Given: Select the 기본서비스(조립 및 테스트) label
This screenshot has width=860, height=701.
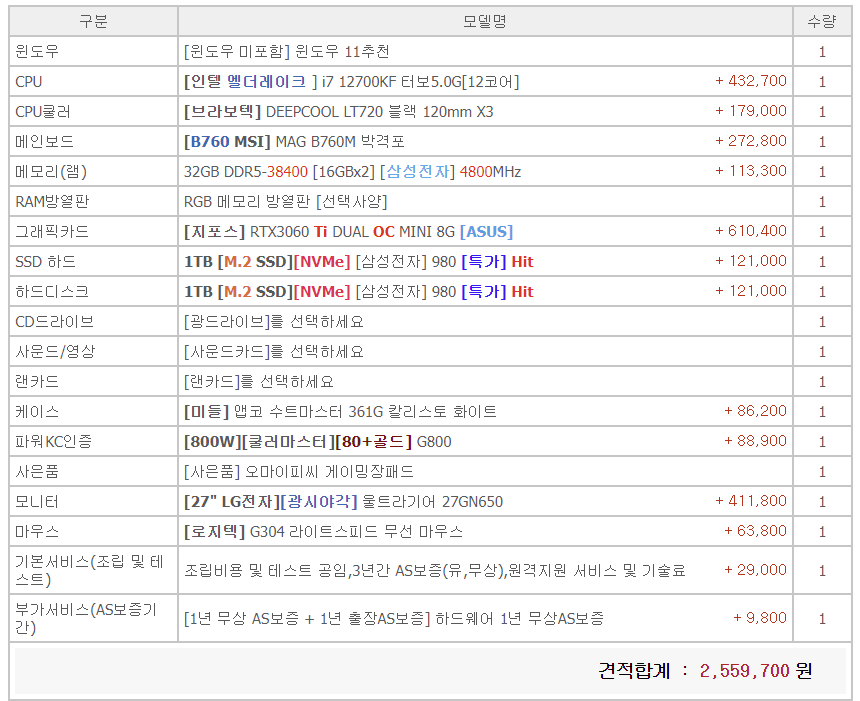Looking at the screenshot, I should pyautogui.click(x=89, y=570).
